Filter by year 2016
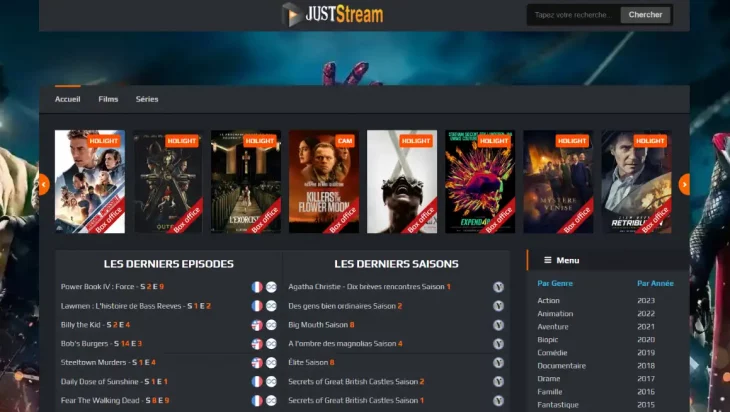The height and width of the screenshot is (412, 730). click(x=646, y=392)
